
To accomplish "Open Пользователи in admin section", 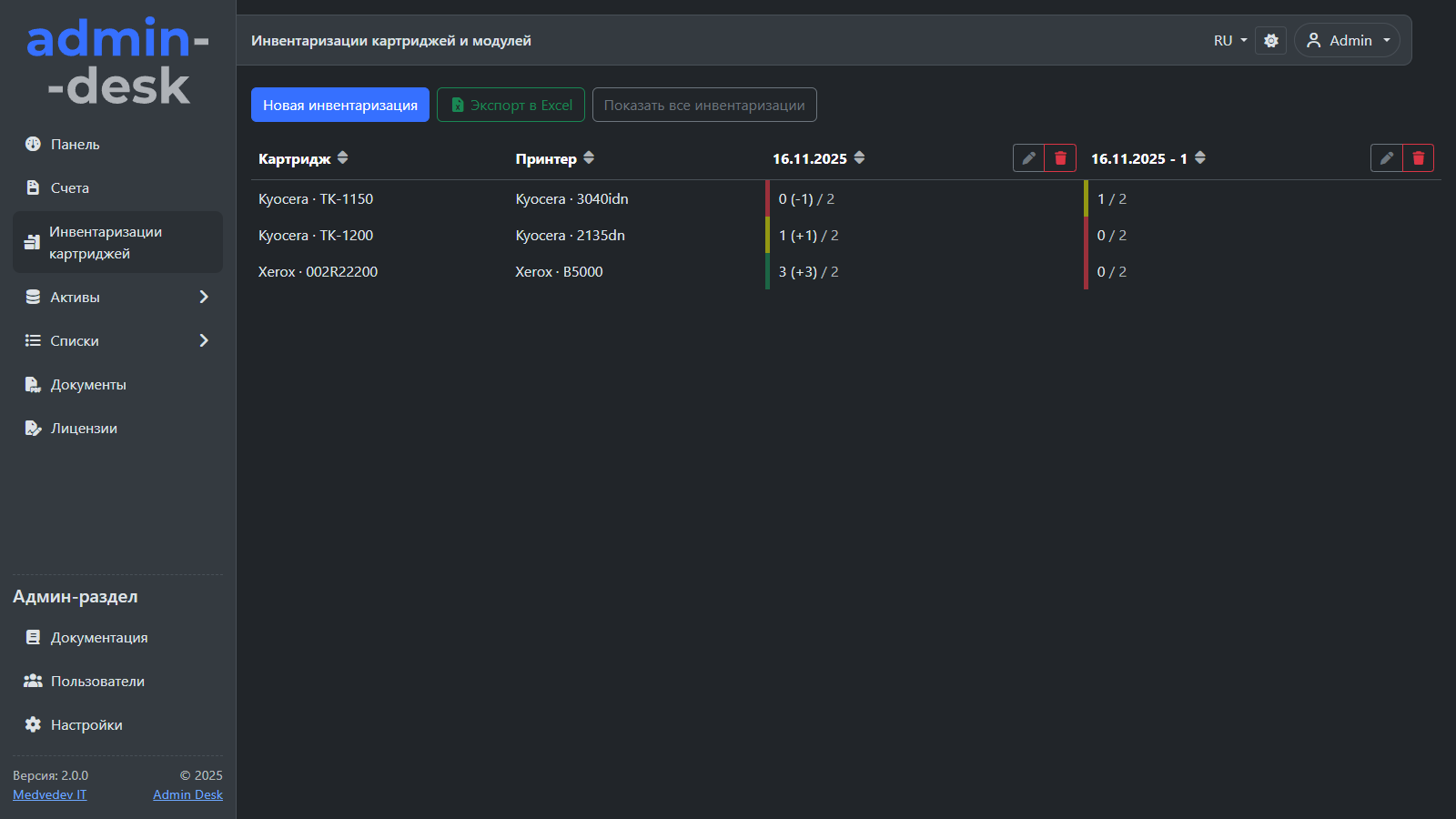I will point(97,682).
